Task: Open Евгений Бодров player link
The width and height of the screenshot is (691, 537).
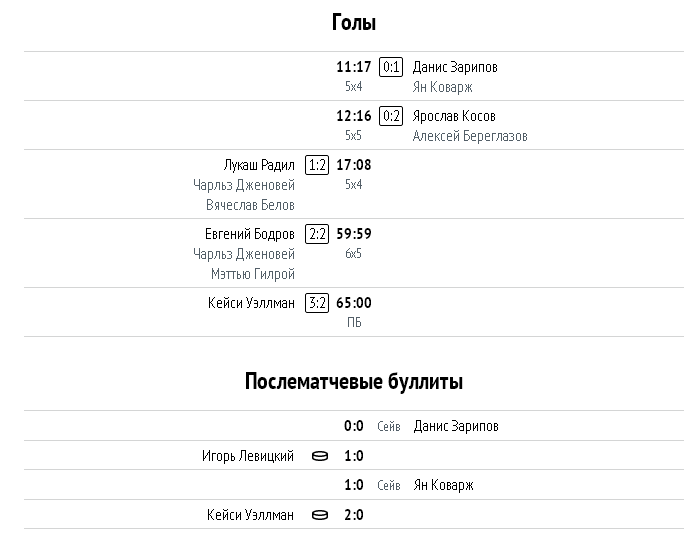Action: coord(250,234)
